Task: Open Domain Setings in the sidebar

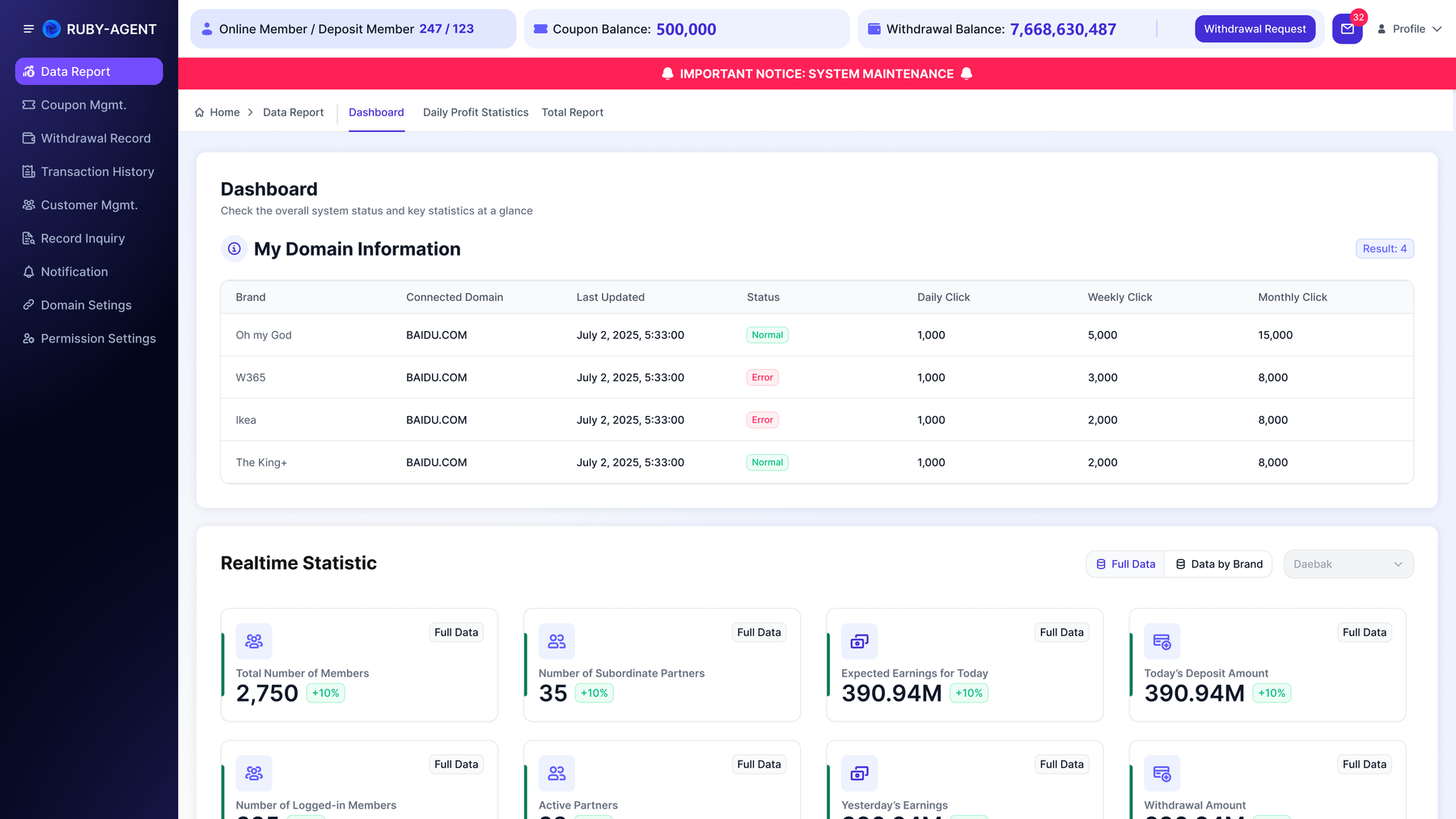Action: tap(89, 305)
